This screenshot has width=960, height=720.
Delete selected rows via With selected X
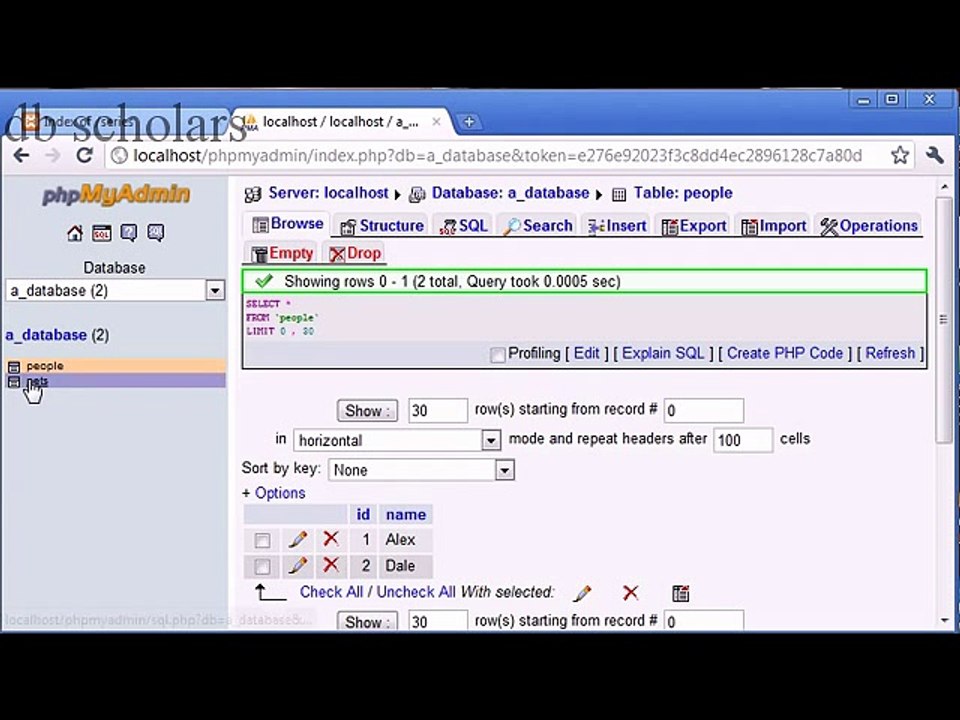(630, 593)
